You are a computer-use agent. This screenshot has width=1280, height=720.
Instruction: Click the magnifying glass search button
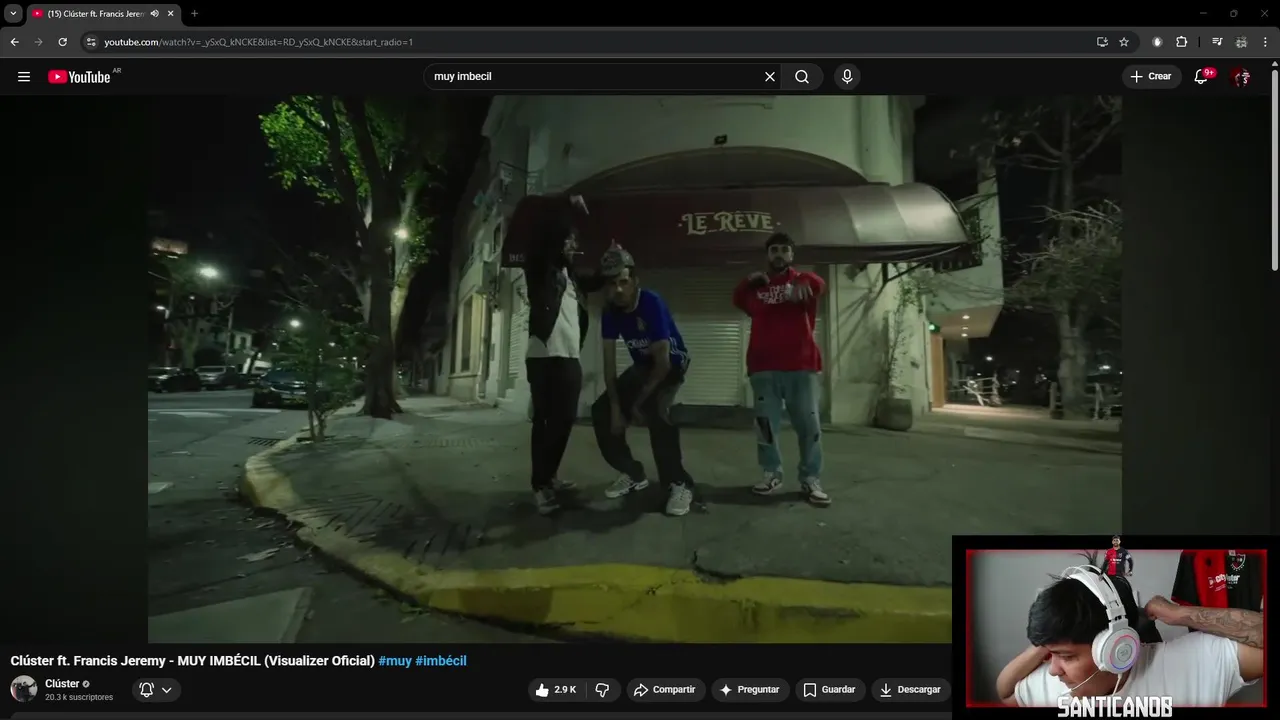pos(802,77)
